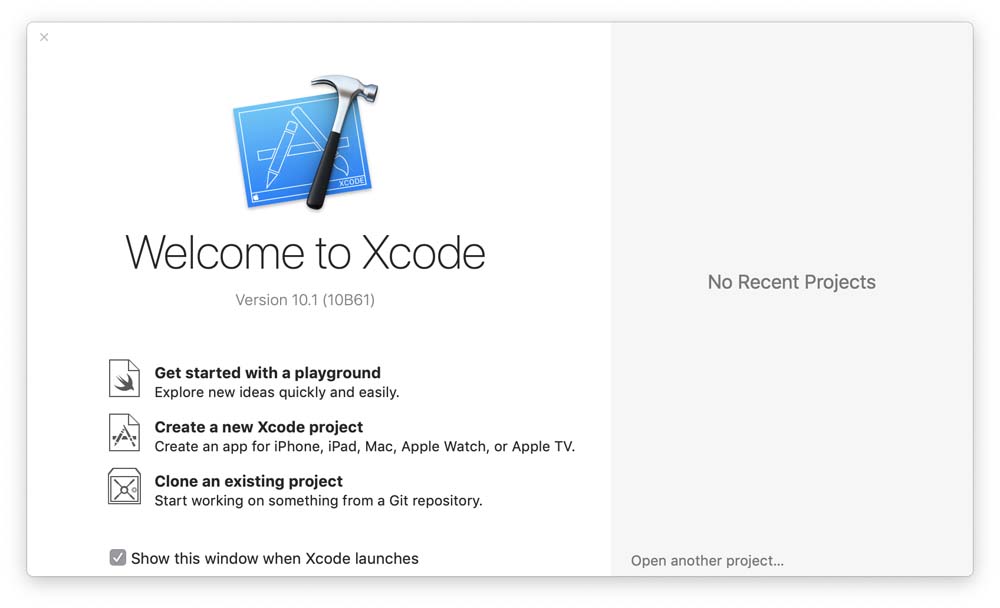
Task: Close the Welcome to Xcode window
Action: point(44,38)
